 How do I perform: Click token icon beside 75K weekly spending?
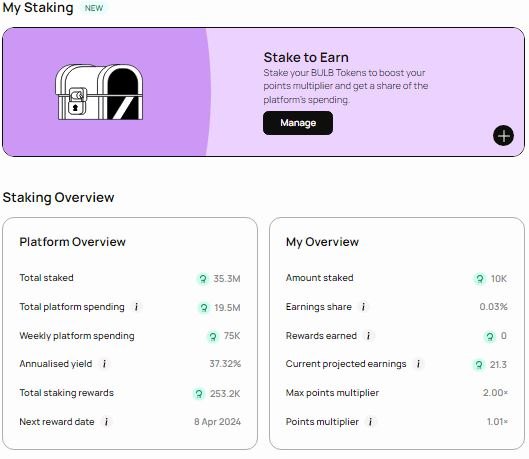tap(213, 336)
